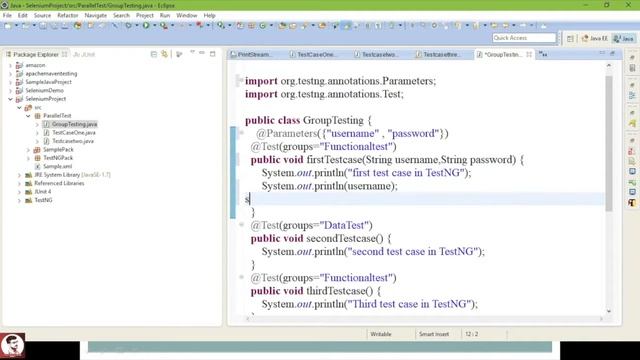Fold the secondTestcase method marker

point(241,224)
